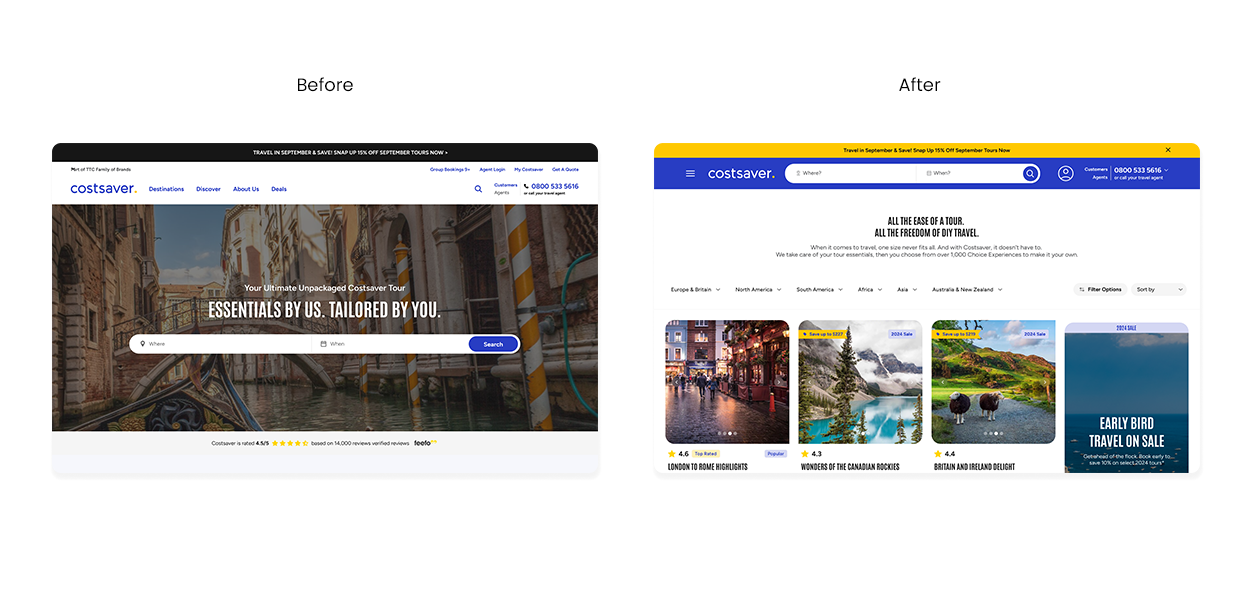Expand the Asia filter dropdown

(x=906, y=290)
